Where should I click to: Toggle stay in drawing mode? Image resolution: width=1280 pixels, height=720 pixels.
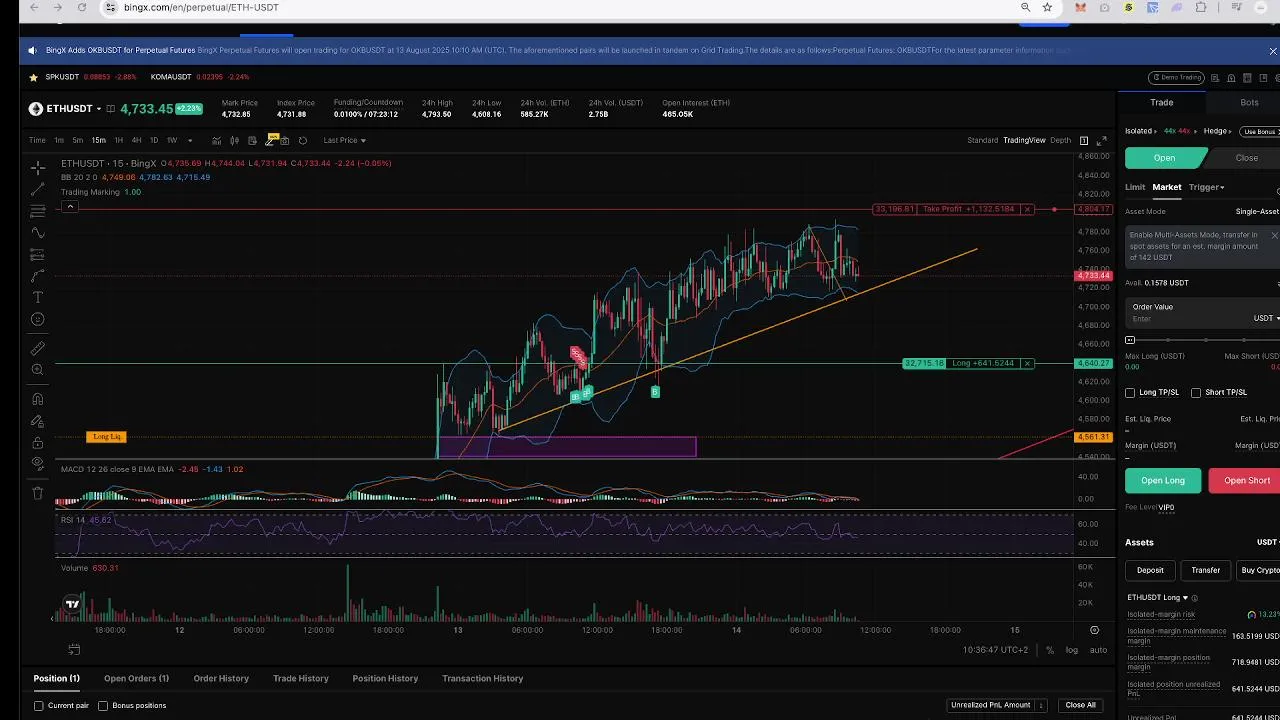[38, 421]
